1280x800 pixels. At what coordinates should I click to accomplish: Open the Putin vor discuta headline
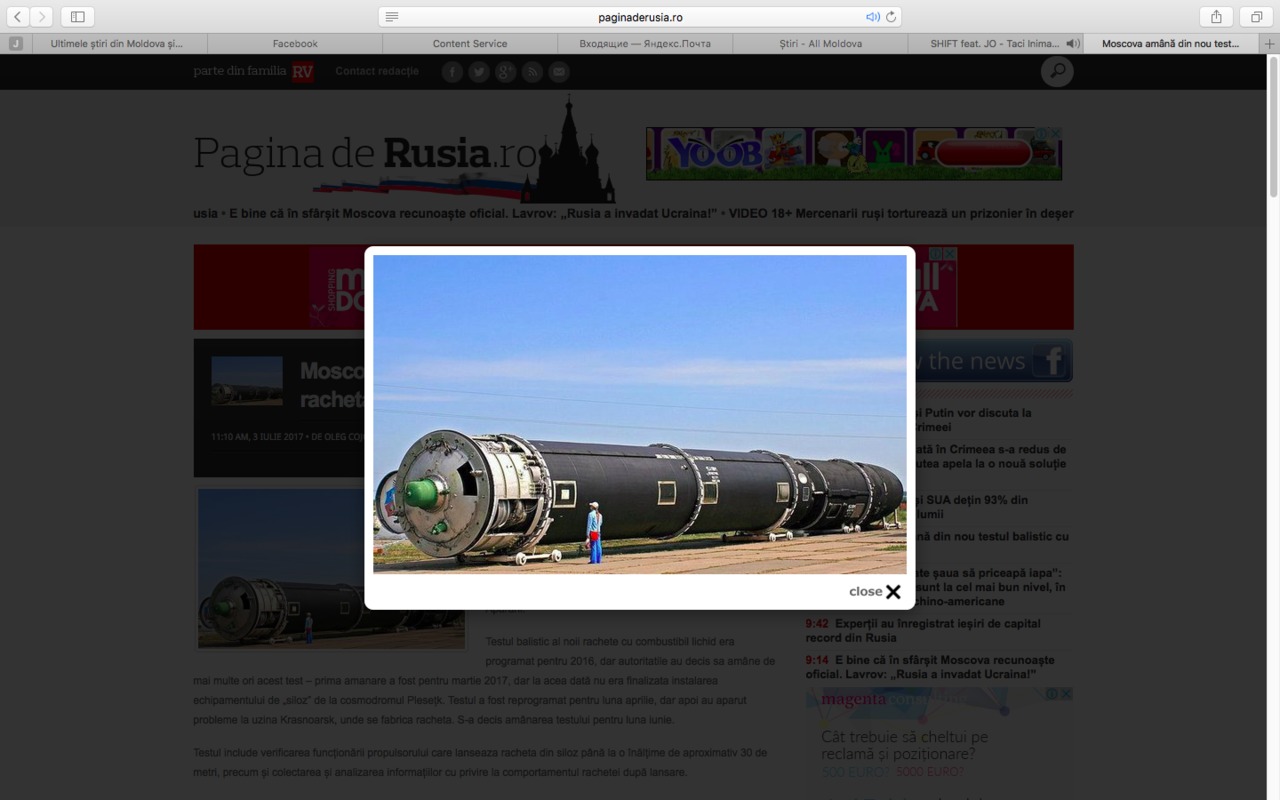click(x=972, y=420)
